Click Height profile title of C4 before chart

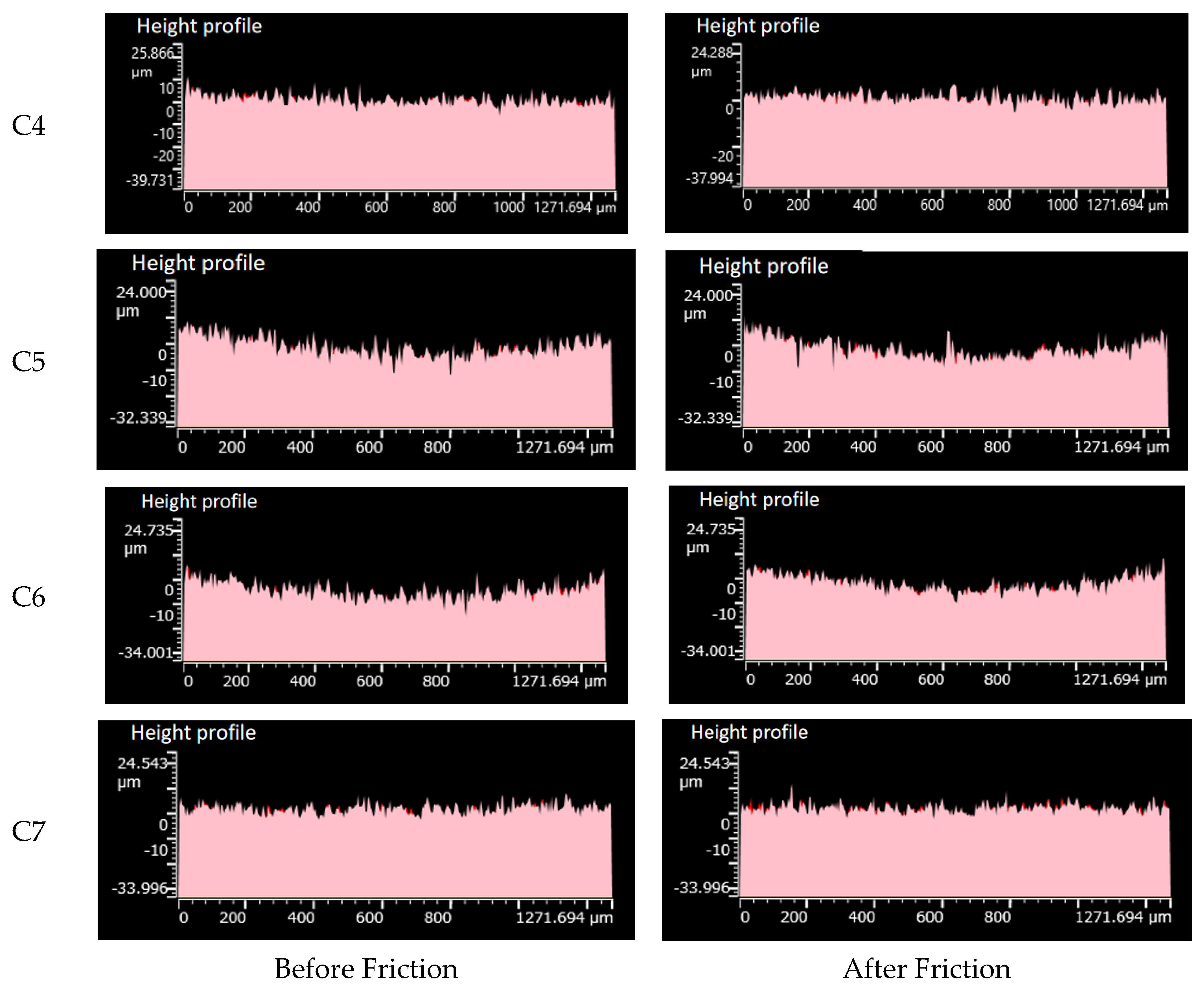pos(199,26)
